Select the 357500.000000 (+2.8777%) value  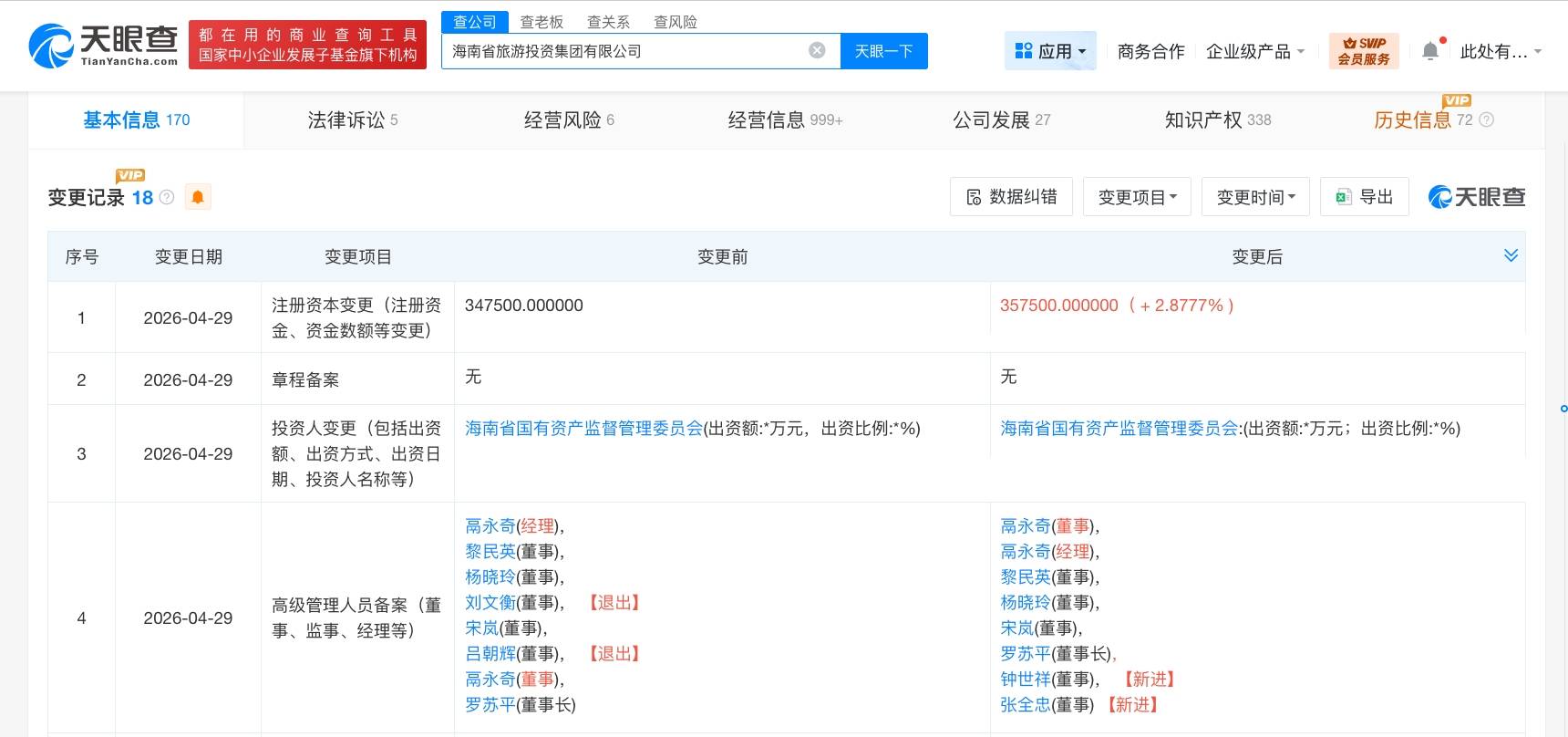(1118, 306)
